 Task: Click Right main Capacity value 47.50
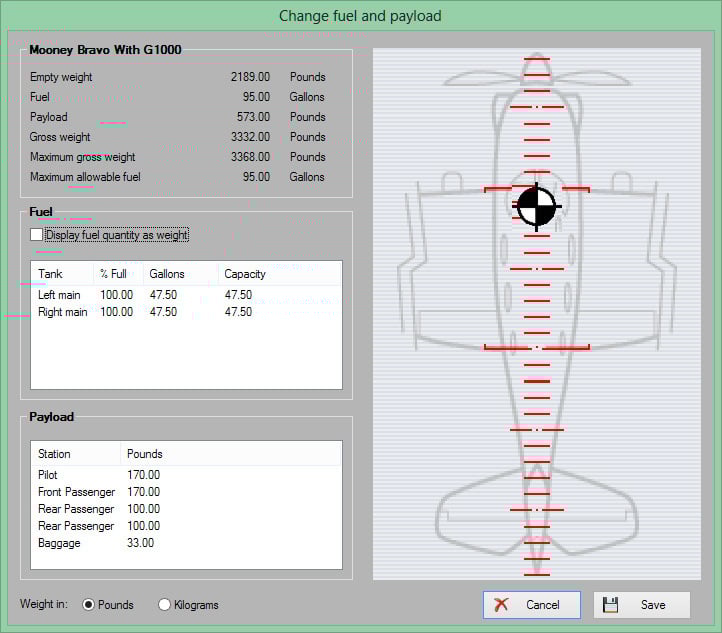coord(238,312)
